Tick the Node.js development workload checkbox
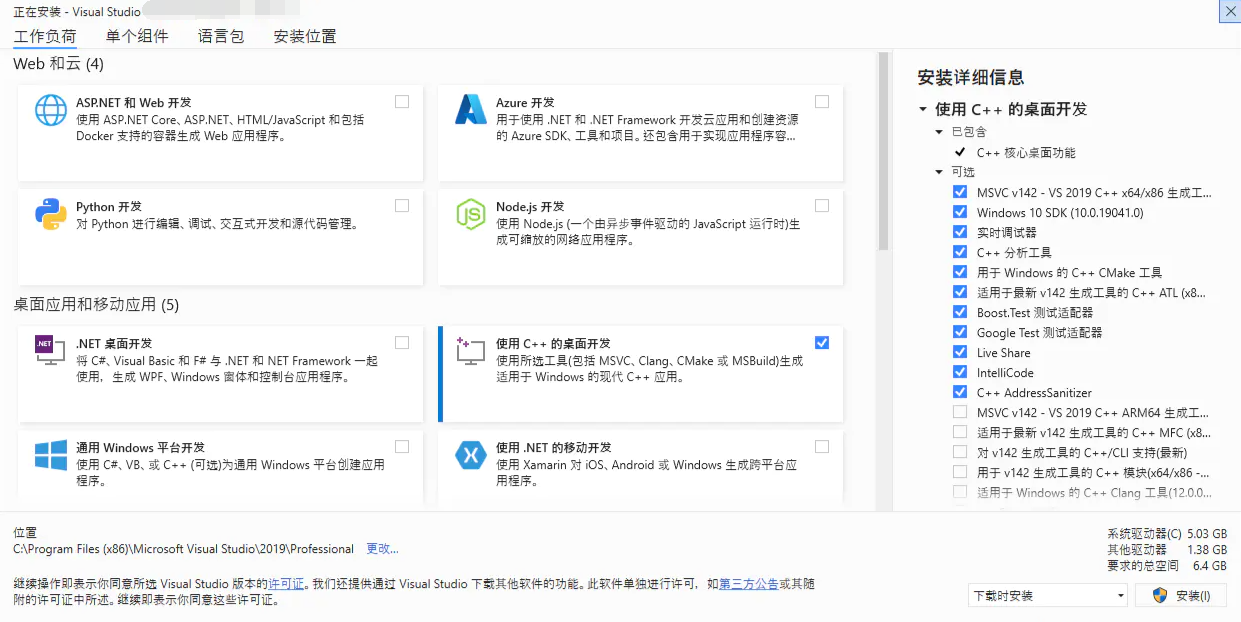Screen dimensions: 1241x622 [x=822, y=205]
